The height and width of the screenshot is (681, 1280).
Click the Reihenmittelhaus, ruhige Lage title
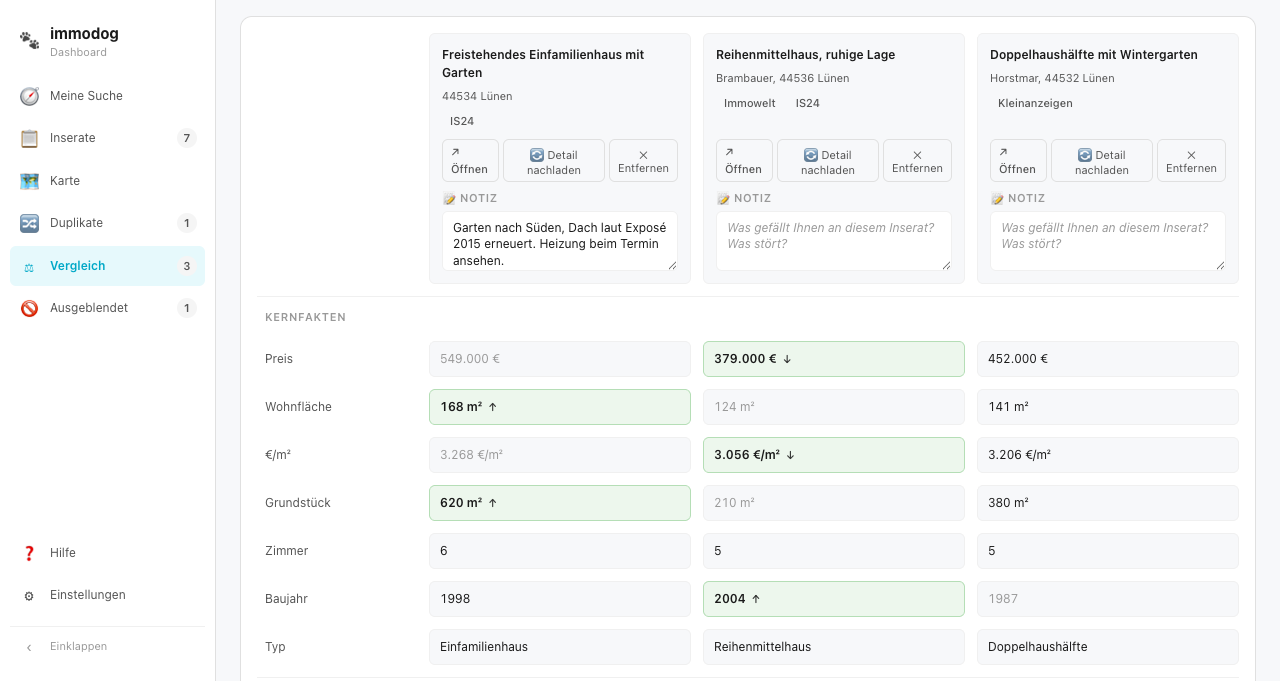coord(806,55)
